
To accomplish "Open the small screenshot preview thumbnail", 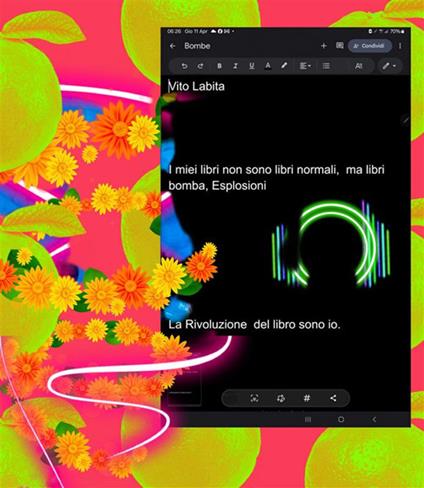I will pos(185,389).
